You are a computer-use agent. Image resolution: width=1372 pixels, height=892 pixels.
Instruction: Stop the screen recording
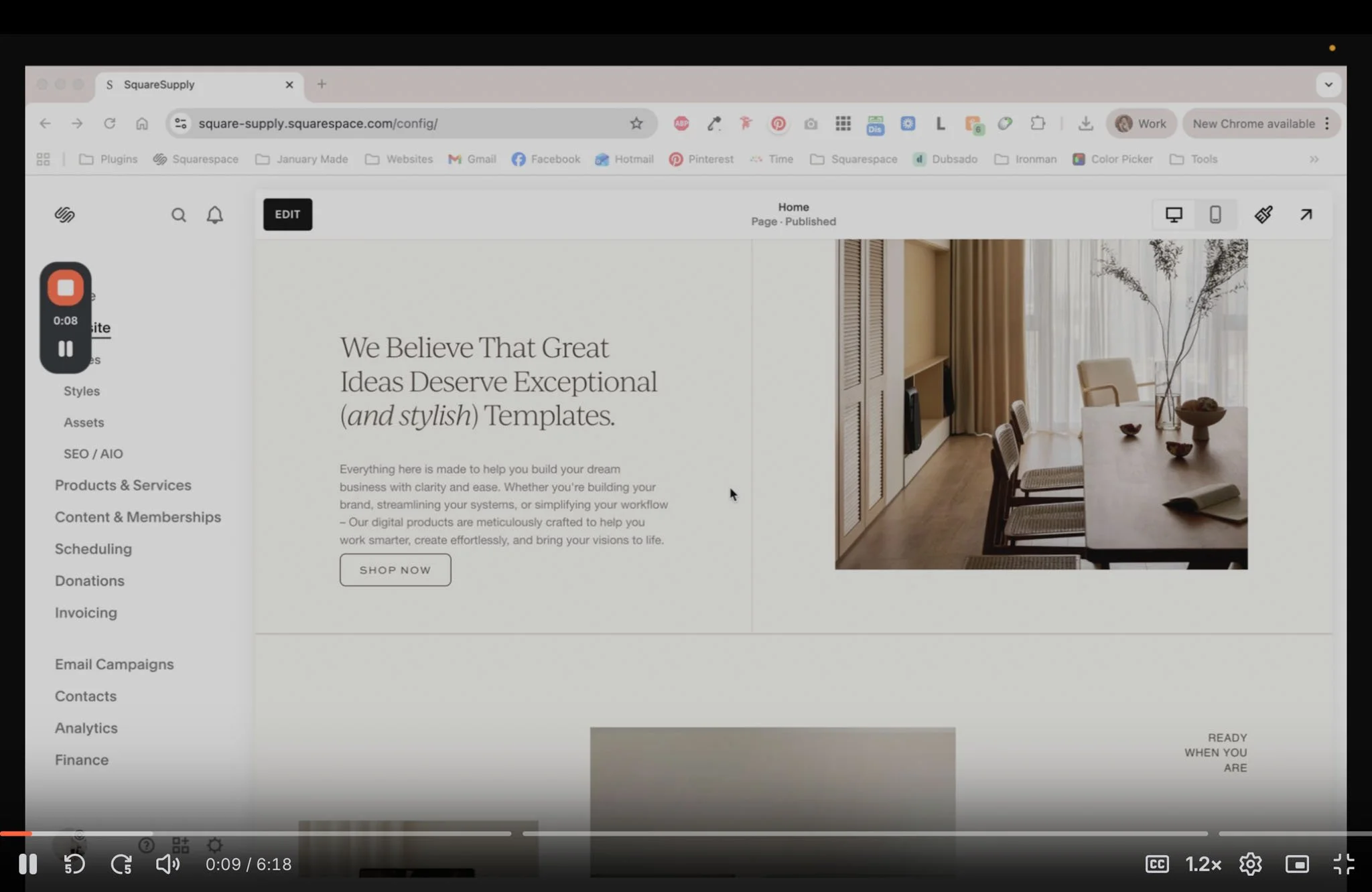coord(65,288)
